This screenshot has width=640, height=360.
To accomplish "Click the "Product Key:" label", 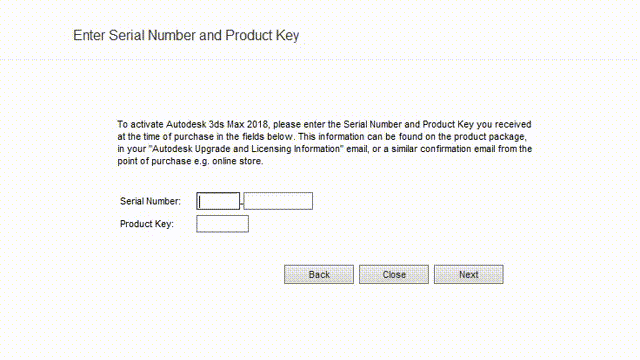I will (x=147, y=224).
